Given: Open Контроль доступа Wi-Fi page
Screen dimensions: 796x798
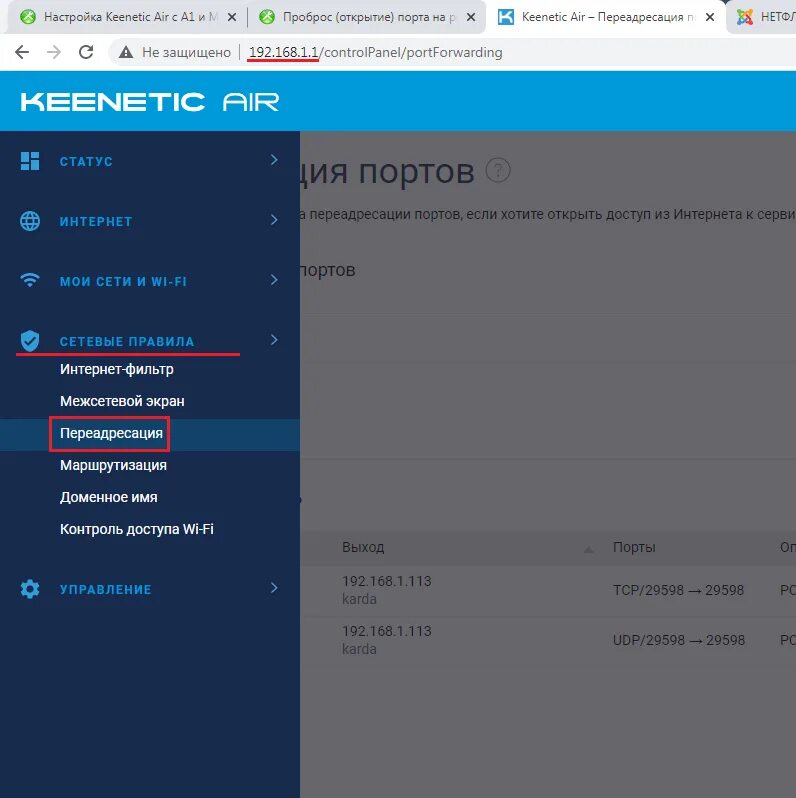Looking at the screenshot, I should point(136,529).
